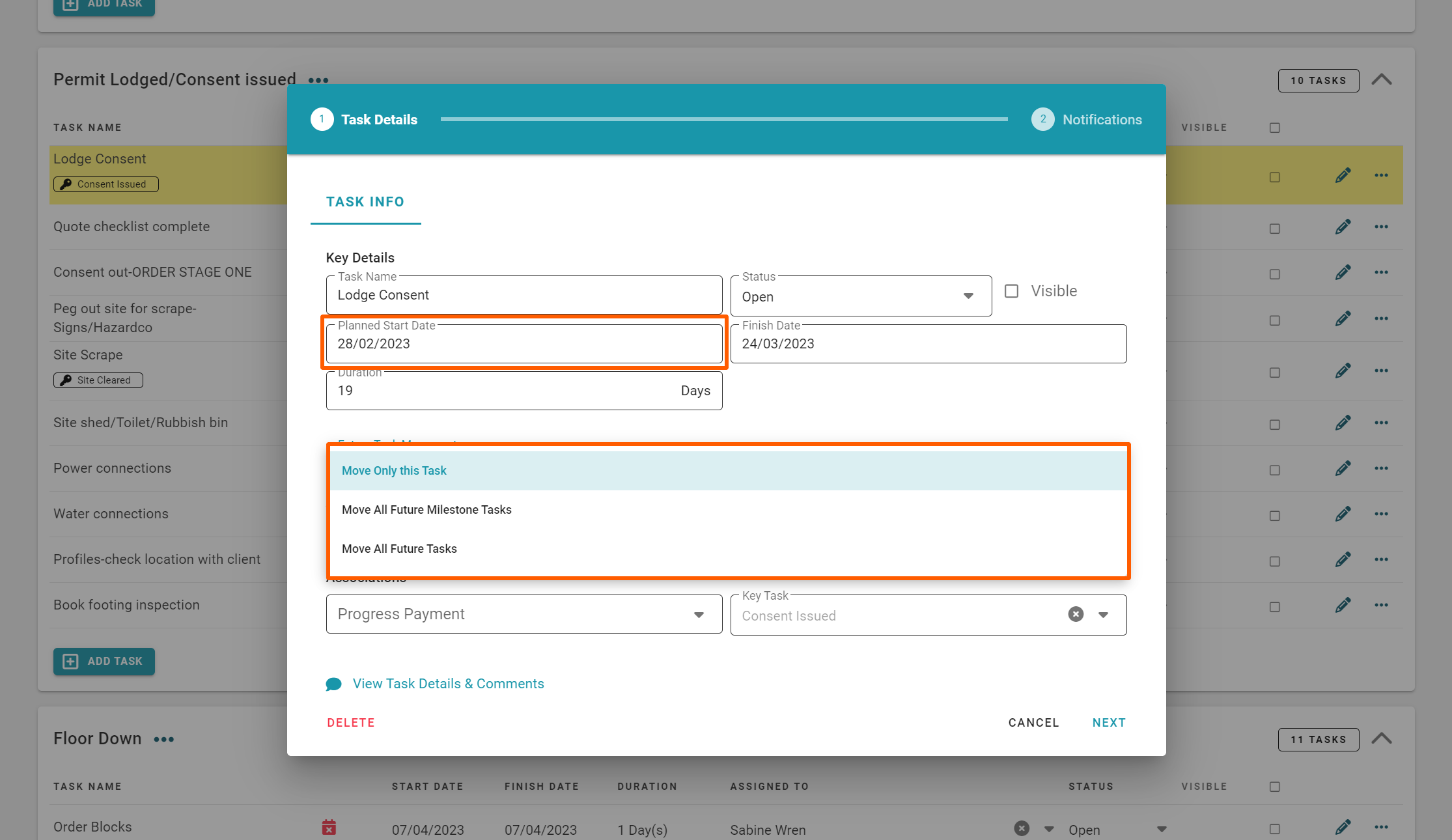Collapse the Permit Lodged section chevron

coord(1382,80)
